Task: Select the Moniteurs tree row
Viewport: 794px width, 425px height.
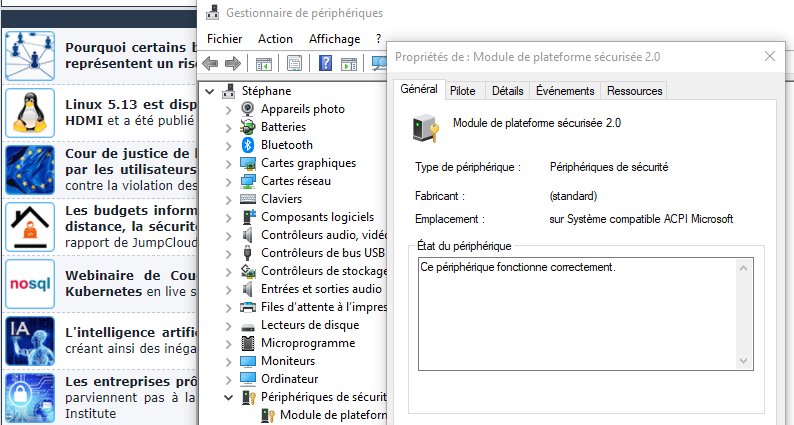Action: click(x=288, y=361)
